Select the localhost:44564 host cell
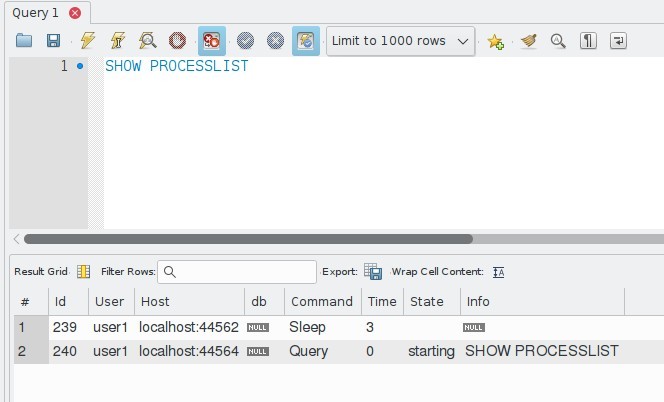 189,352
